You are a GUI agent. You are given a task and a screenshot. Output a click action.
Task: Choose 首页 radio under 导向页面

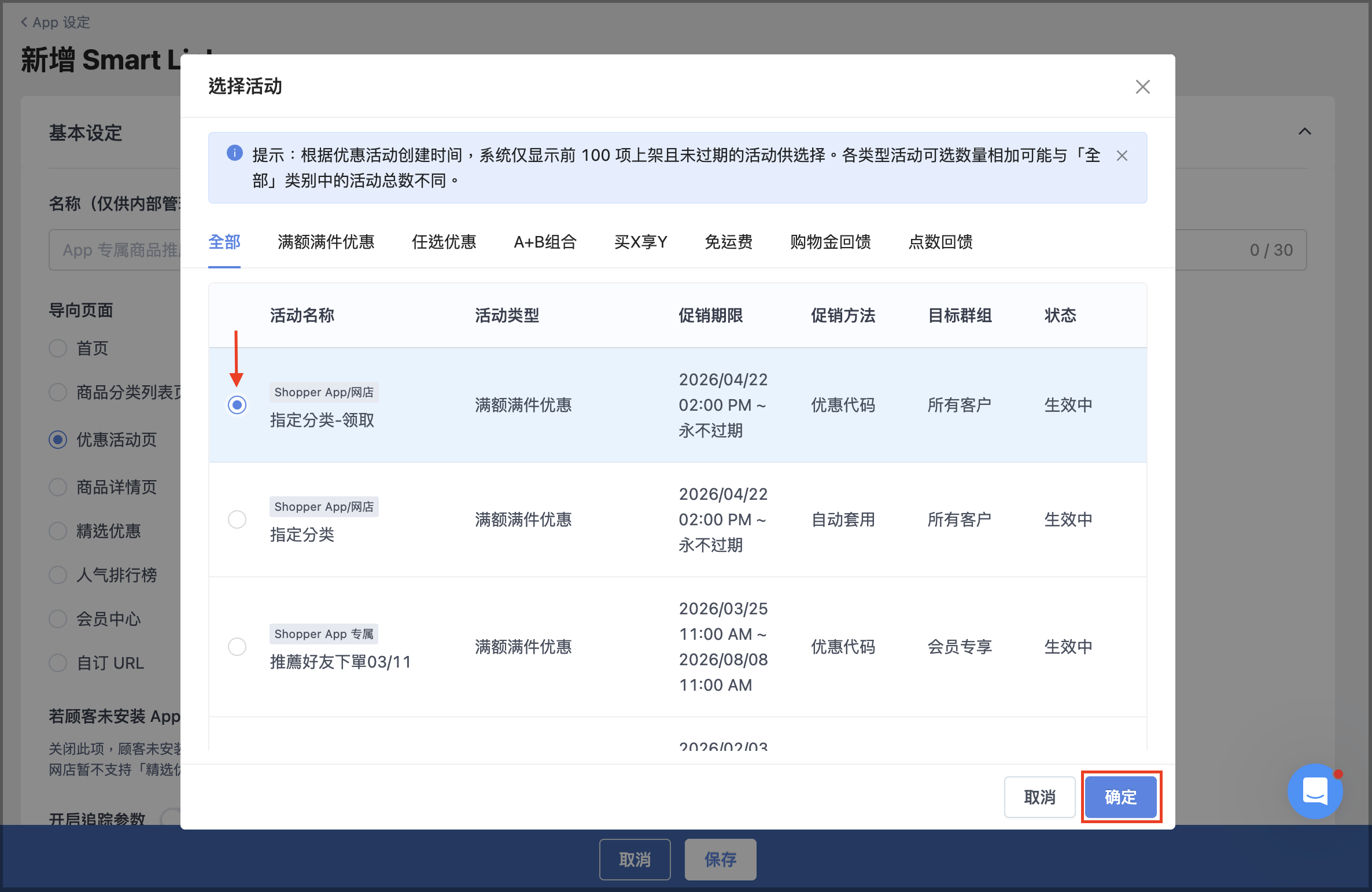58,348
